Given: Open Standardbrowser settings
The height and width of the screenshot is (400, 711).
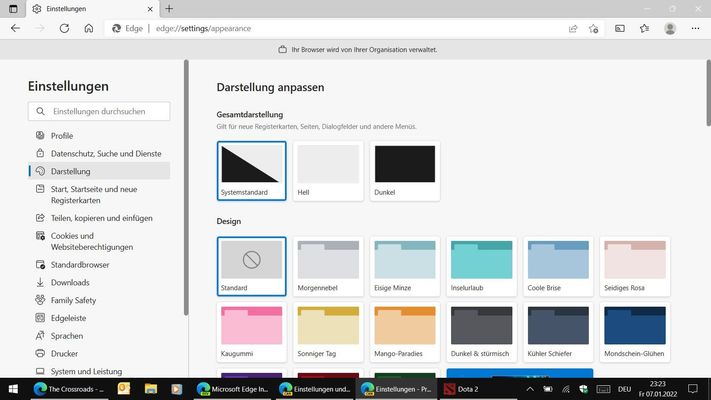Looking at the screenshot, I should (99, 264).
